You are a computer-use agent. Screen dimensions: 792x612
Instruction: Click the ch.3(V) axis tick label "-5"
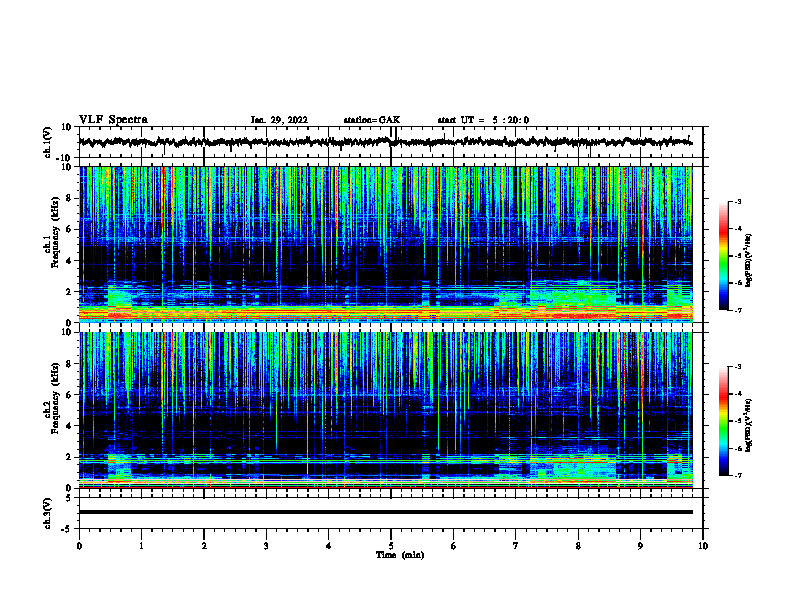[x=67, y=529]
